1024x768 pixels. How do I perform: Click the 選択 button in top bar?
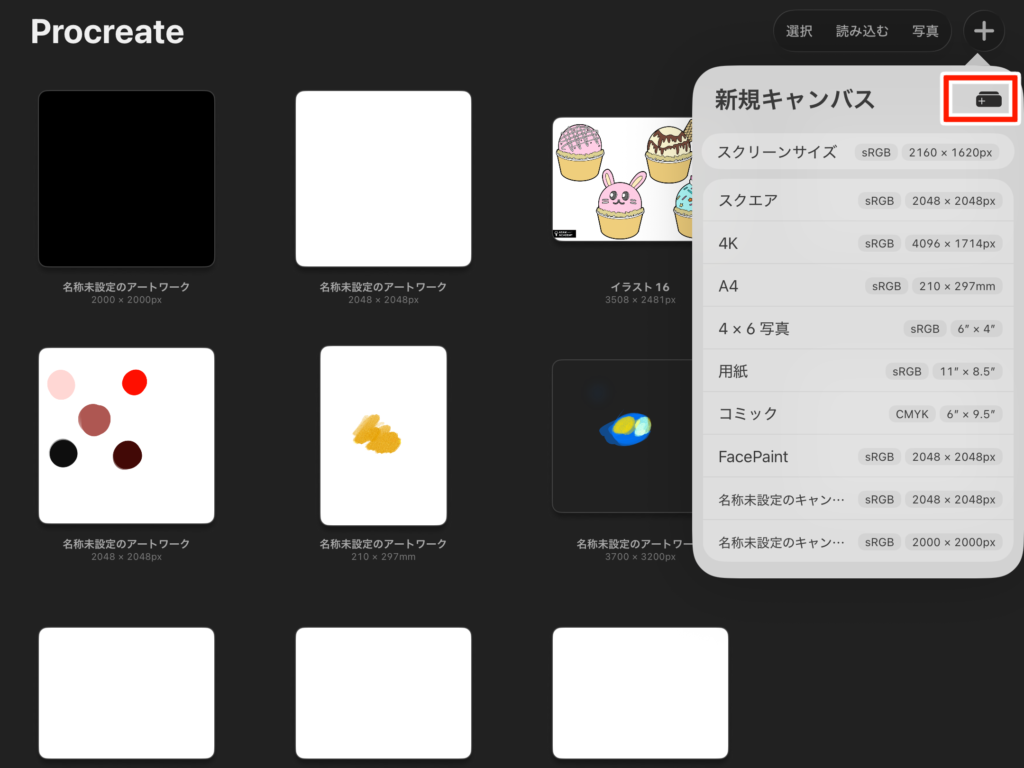point(799,31)
